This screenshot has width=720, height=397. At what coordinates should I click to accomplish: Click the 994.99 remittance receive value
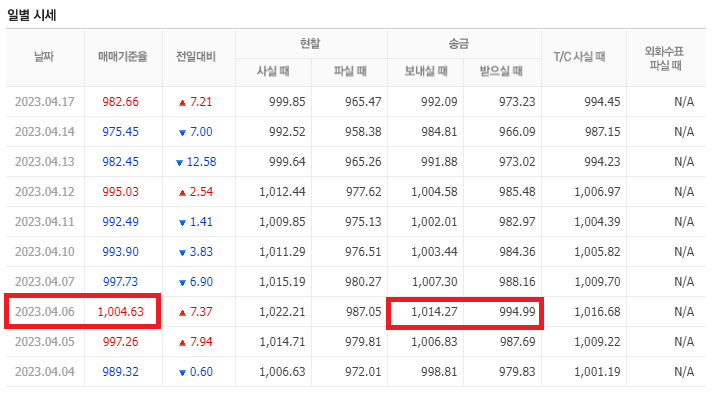[x=517, y=312]
